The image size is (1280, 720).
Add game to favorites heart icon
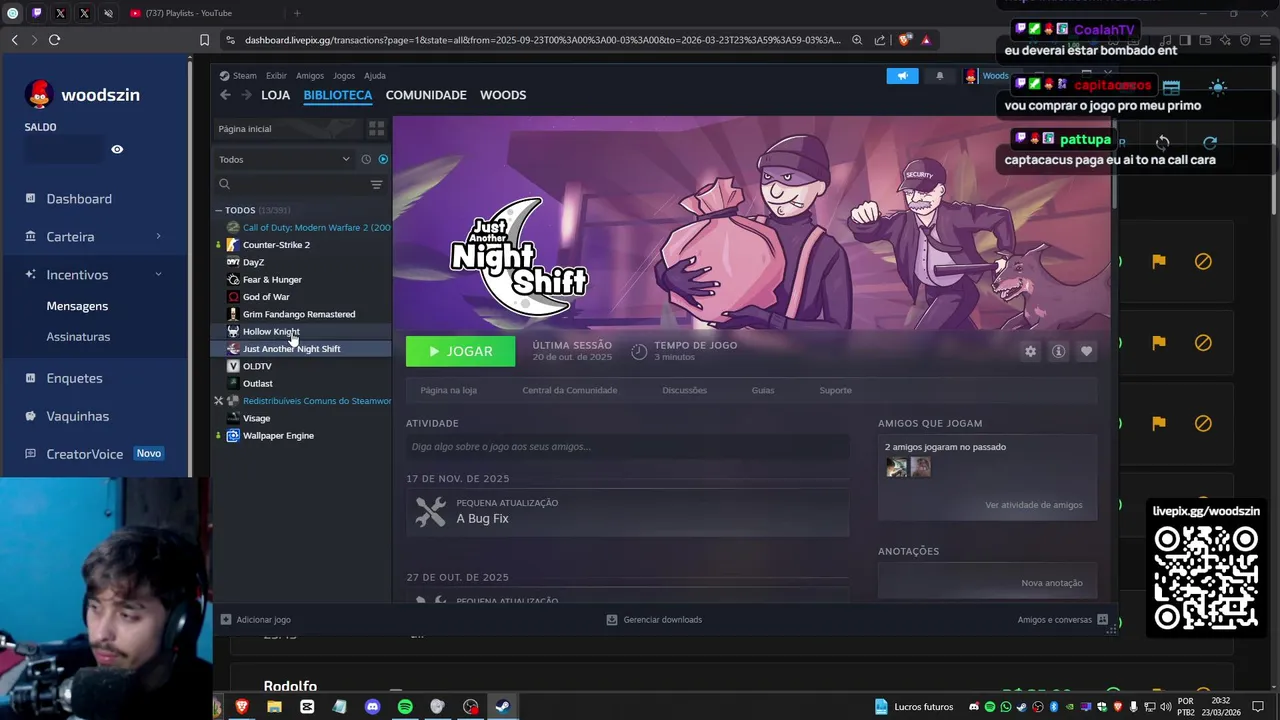point(1086,351)
